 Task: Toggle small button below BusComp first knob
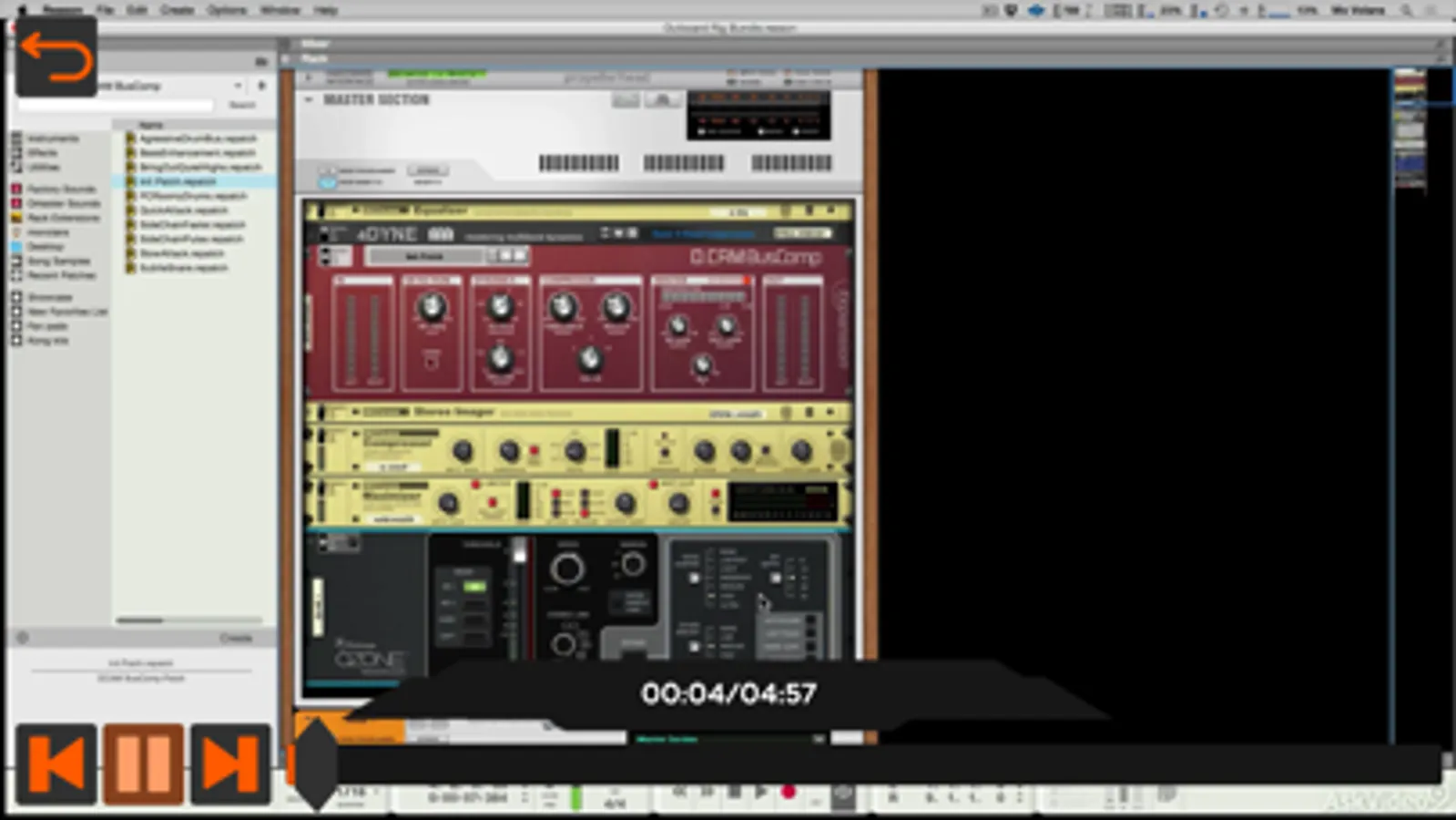pyautogui.click(x=432, y=361)
